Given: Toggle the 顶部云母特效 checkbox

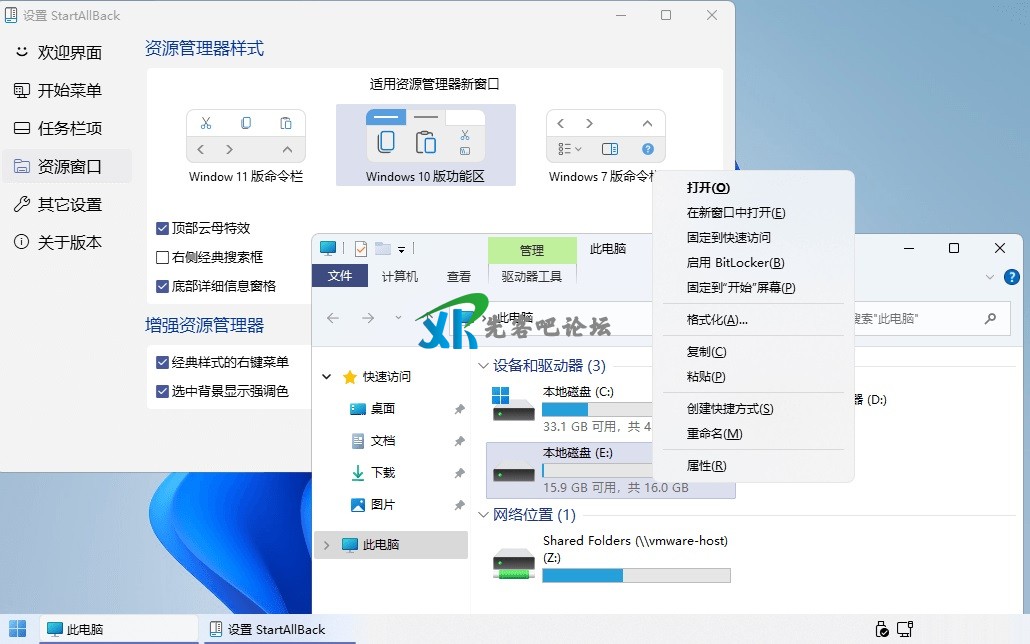Looking at the screenshot, I should coord(163,228).
